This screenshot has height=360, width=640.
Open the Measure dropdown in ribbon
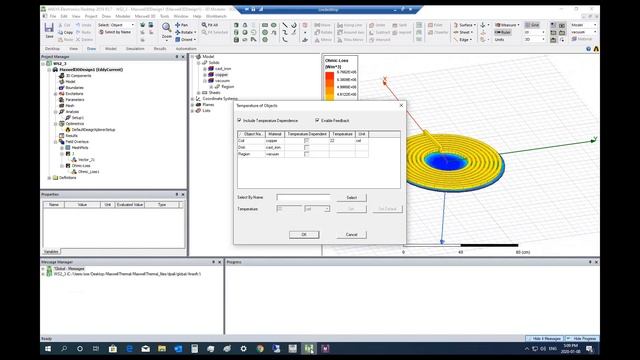507,25
